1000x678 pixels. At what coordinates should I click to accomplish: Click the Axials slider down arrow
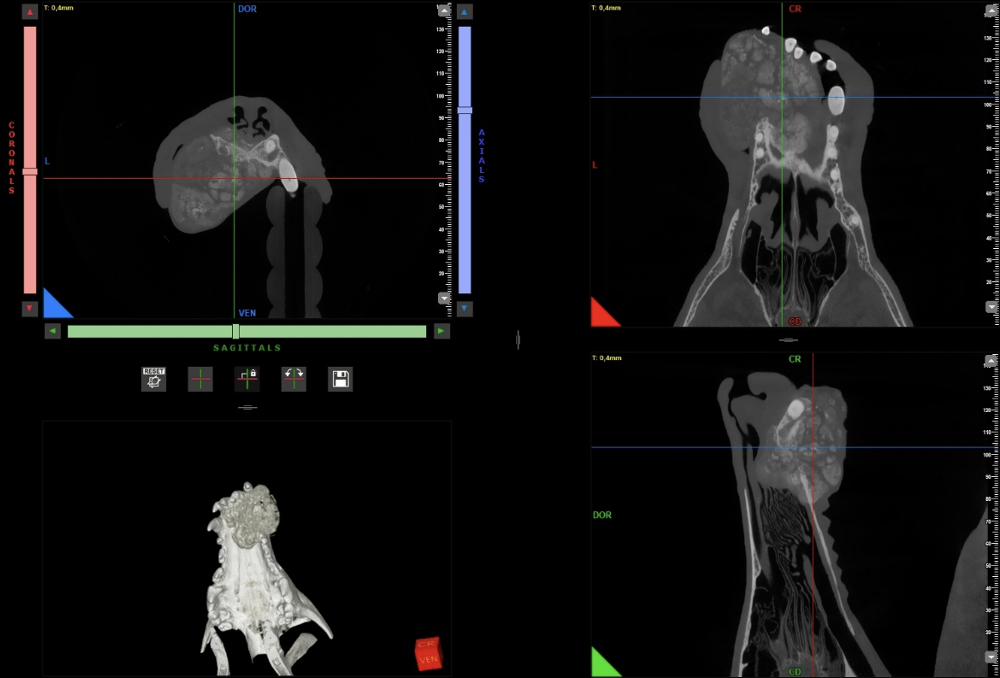pos(464,309)
